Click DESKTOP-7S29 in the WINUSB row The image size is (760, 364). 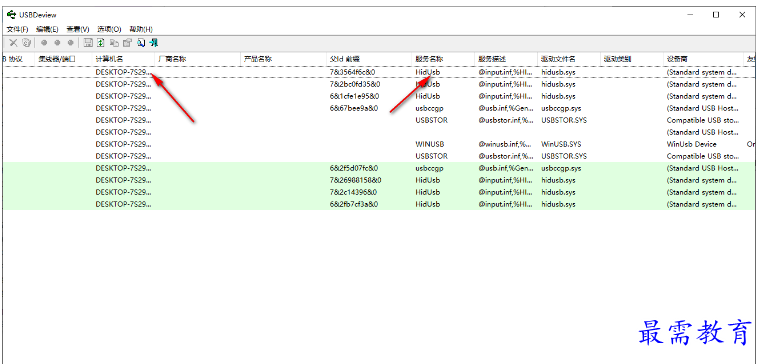124,144
